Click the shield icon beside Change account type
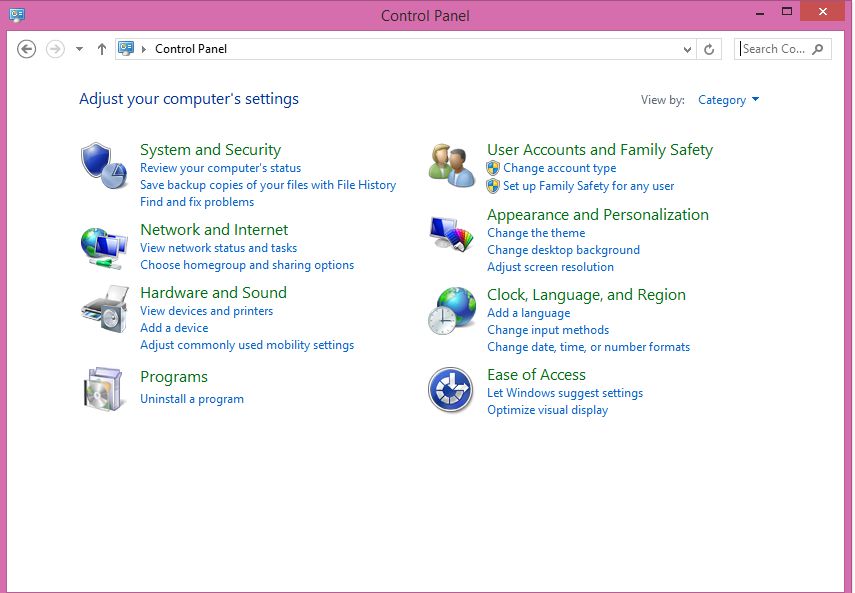 point(493,168)
